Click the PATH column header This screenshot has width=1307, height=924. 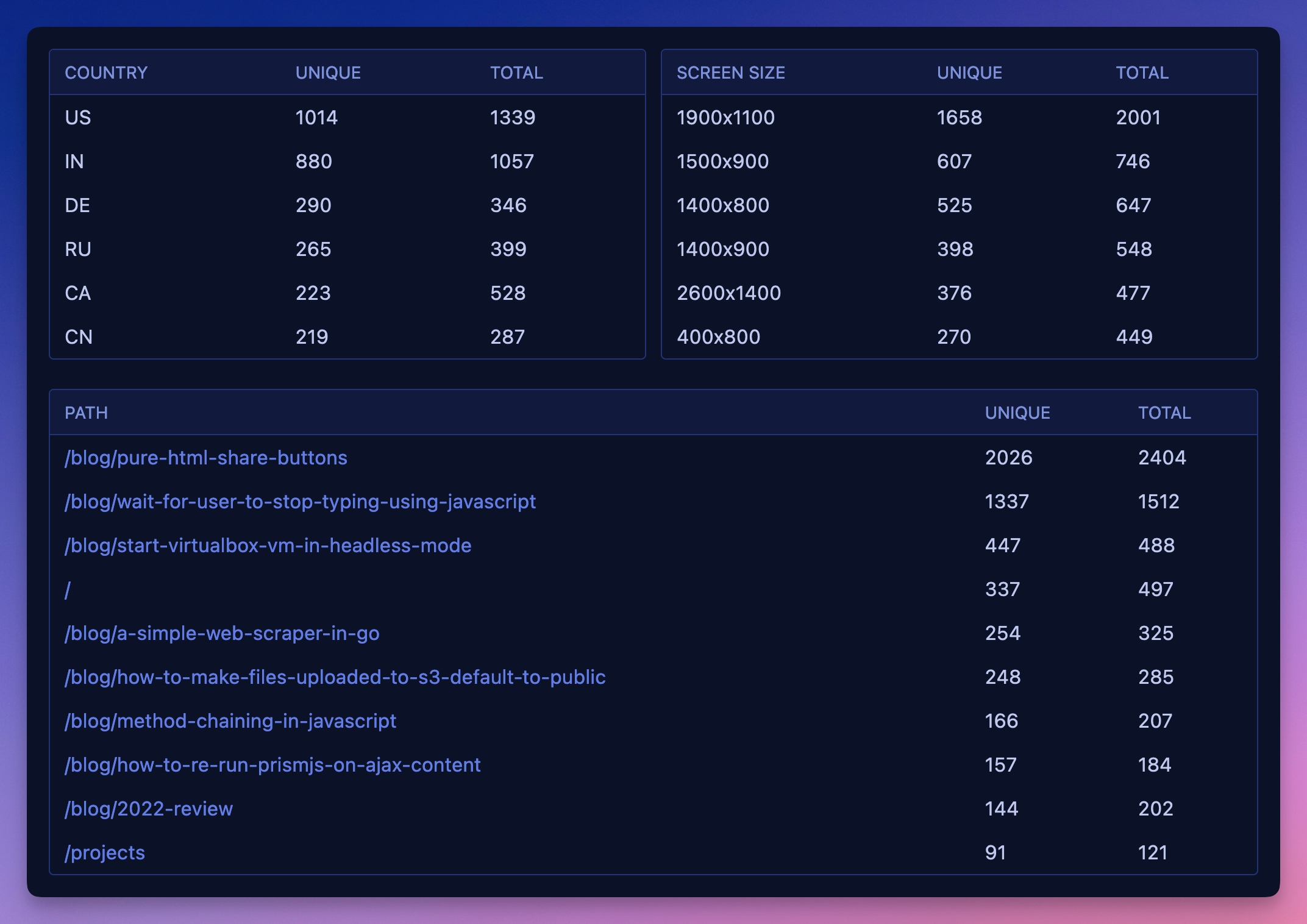coord(86,413)
